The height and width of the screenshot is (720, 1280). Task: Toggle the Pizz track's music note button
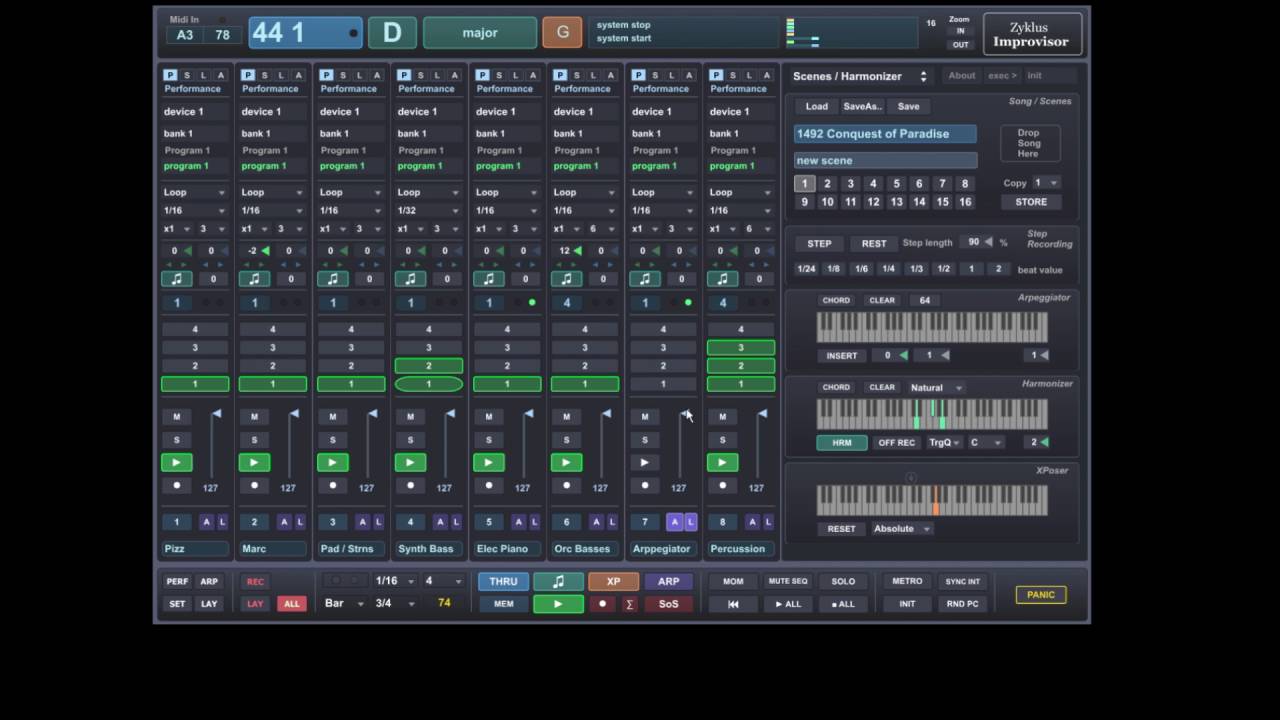click(x=176, y=279)
